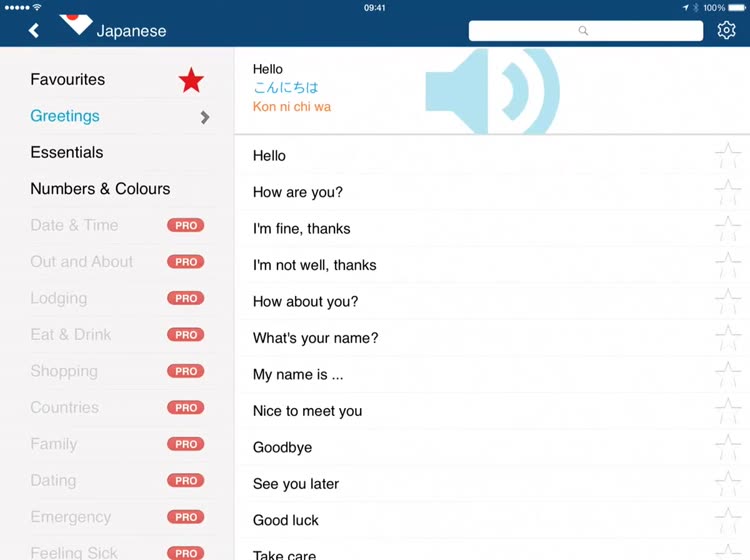
Task: Favourite 'How are you?' with star
Action: click(x=728, y=192)
